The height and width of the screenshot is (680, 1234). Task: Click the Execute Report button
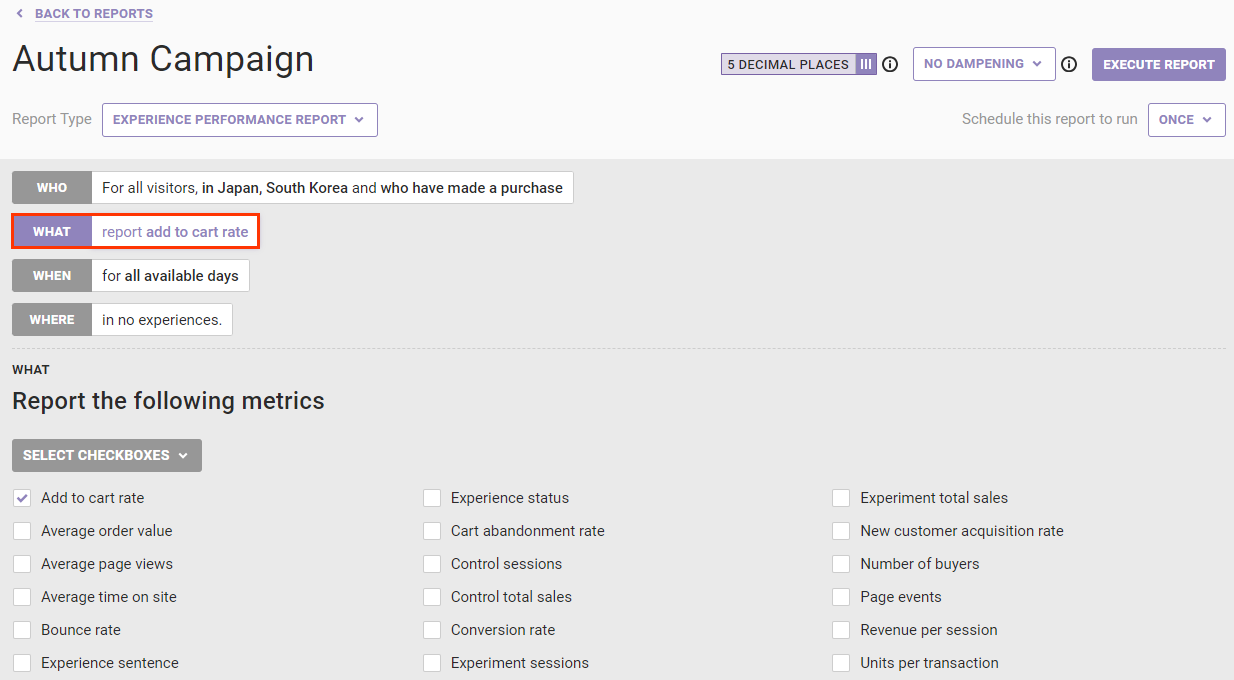pyautogui.click(x=1158, y=64)
